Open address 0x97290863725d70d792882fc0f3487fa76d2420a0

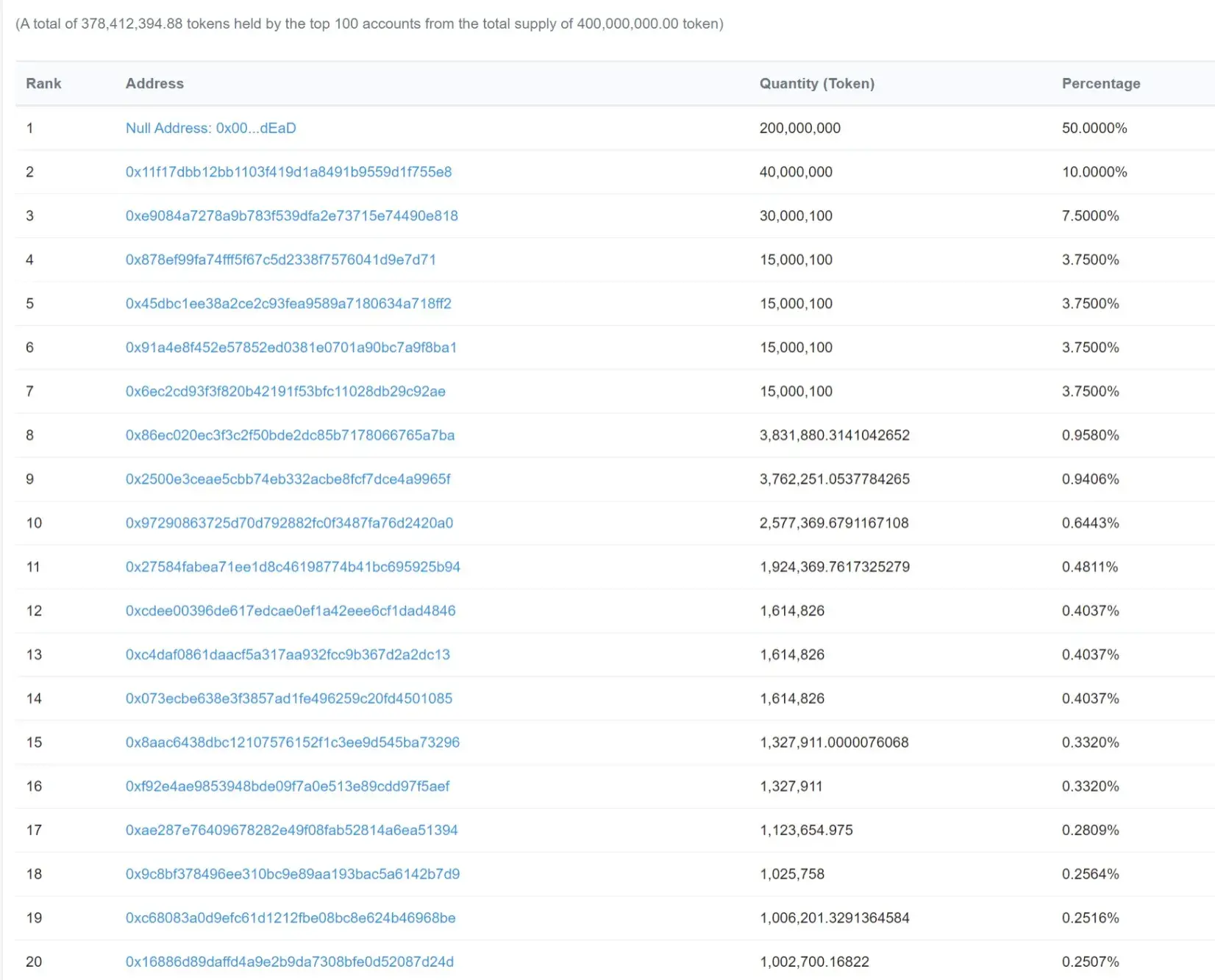(289, 523)
